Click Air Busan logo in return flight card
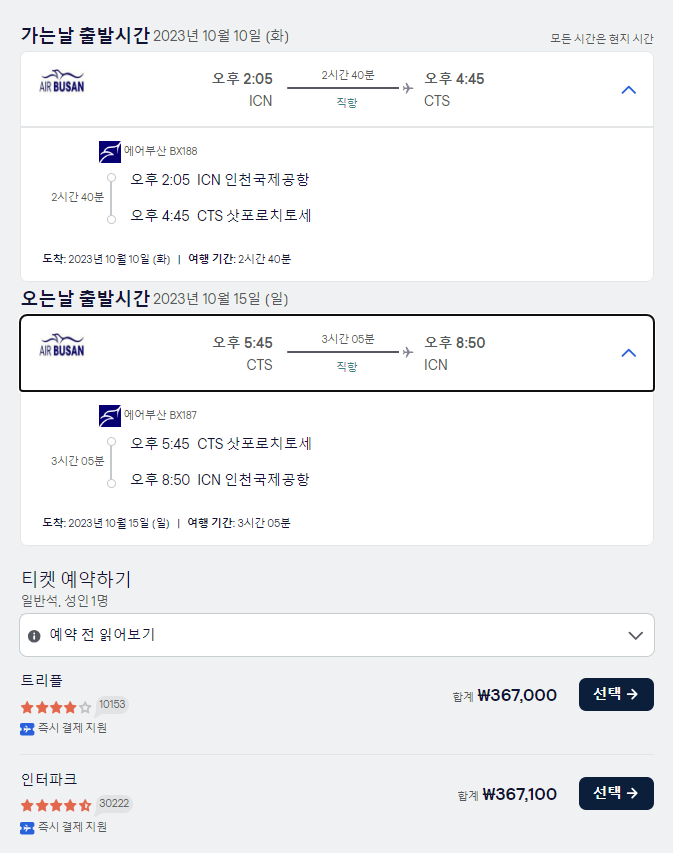This screenshot has width=673, height=853. point(62,345)
